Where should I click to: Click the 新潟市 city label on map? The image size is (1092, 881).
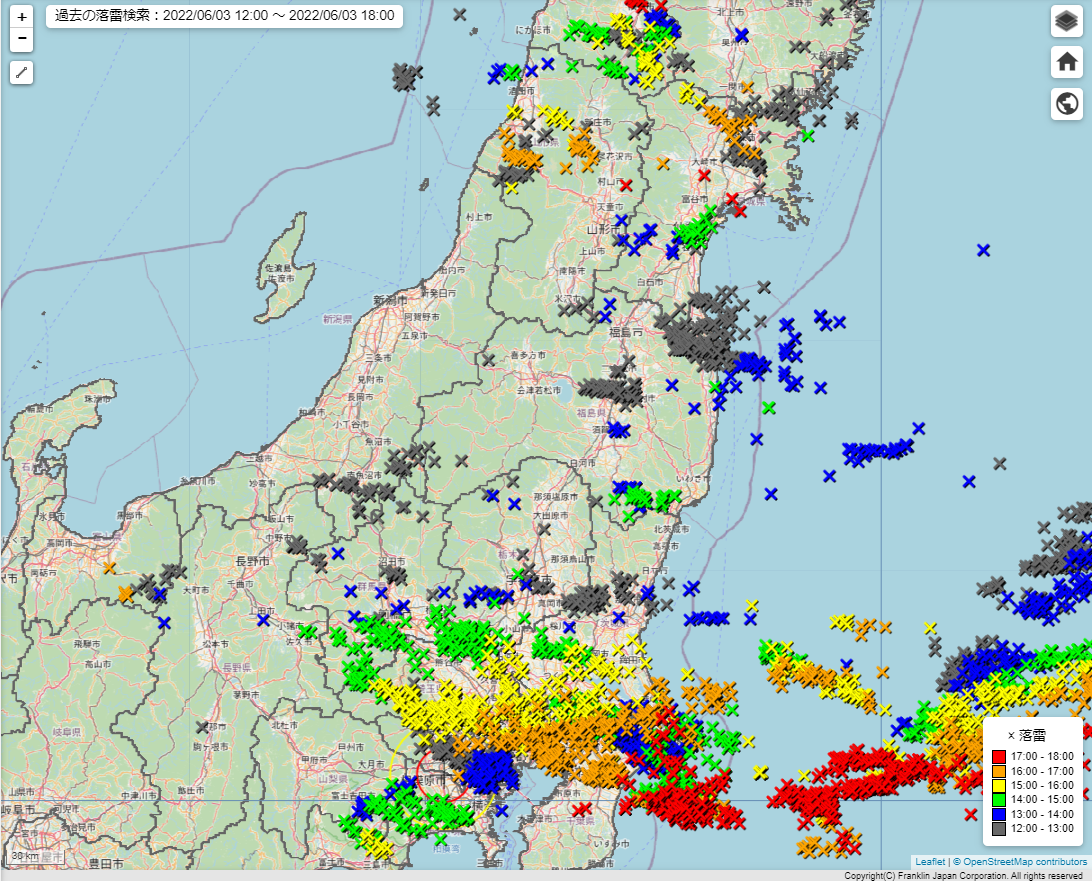point(389,300)
